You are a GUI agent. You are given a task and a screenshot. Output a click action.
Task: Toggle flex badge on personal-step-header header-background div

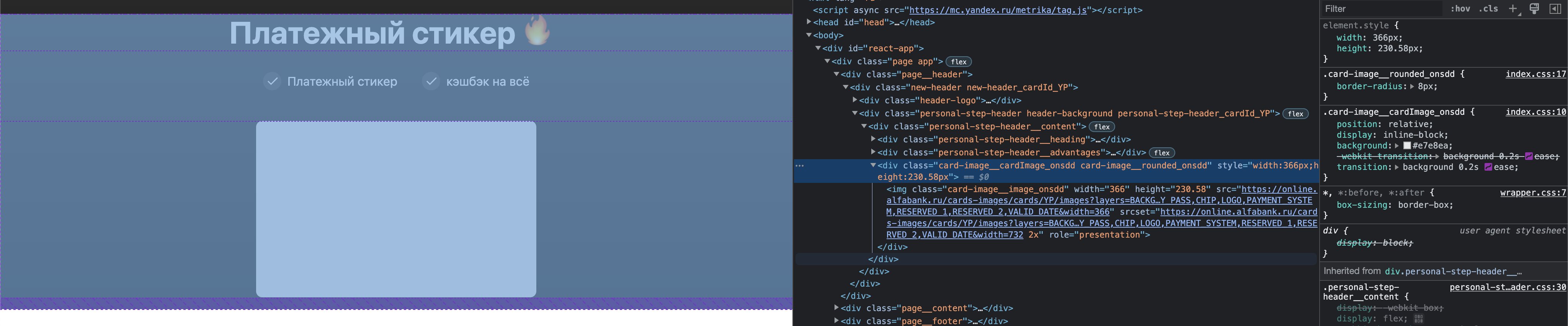click(x=1295, y=114)
